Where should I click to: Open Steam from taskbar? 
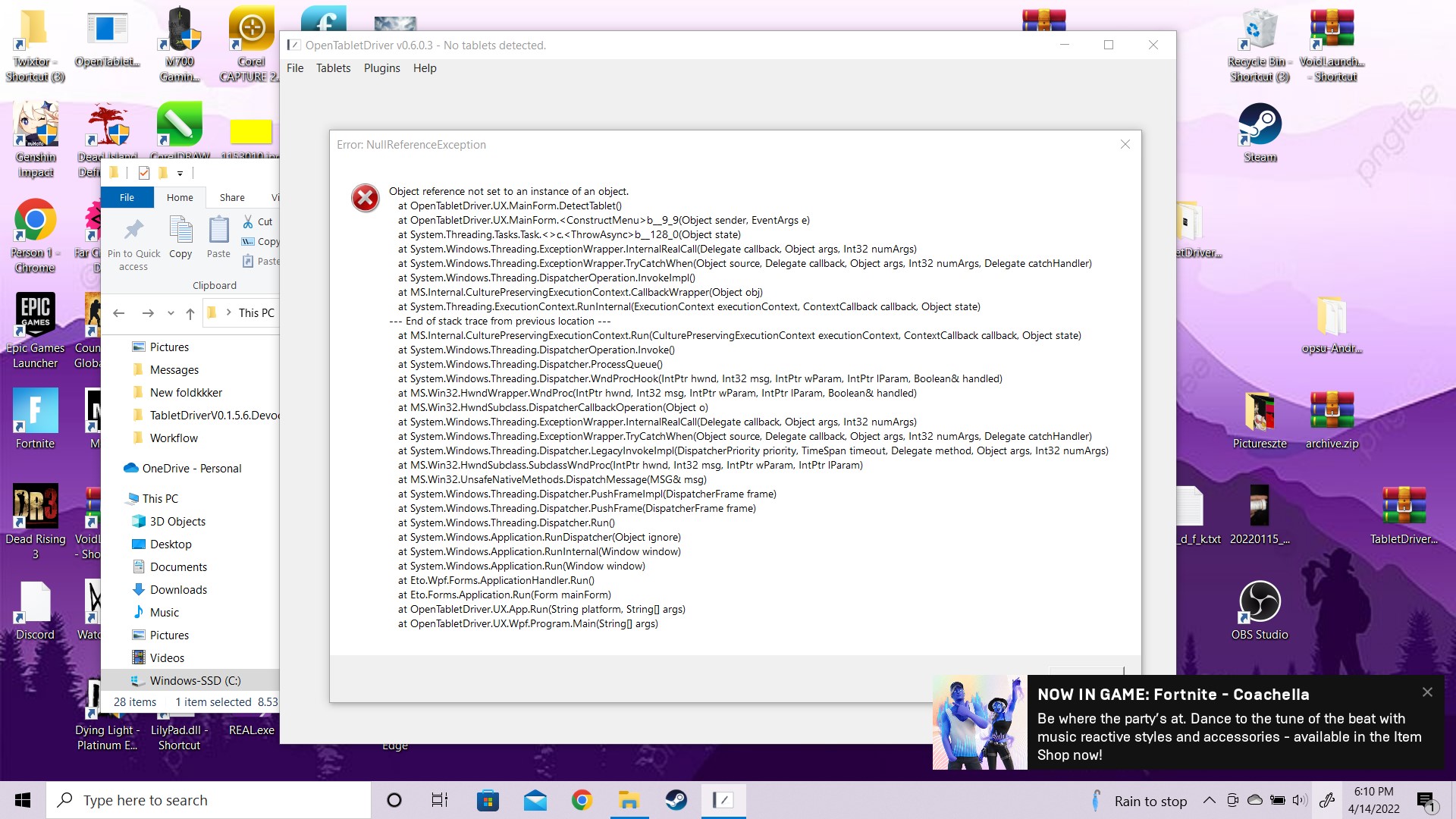click(676, 800)
